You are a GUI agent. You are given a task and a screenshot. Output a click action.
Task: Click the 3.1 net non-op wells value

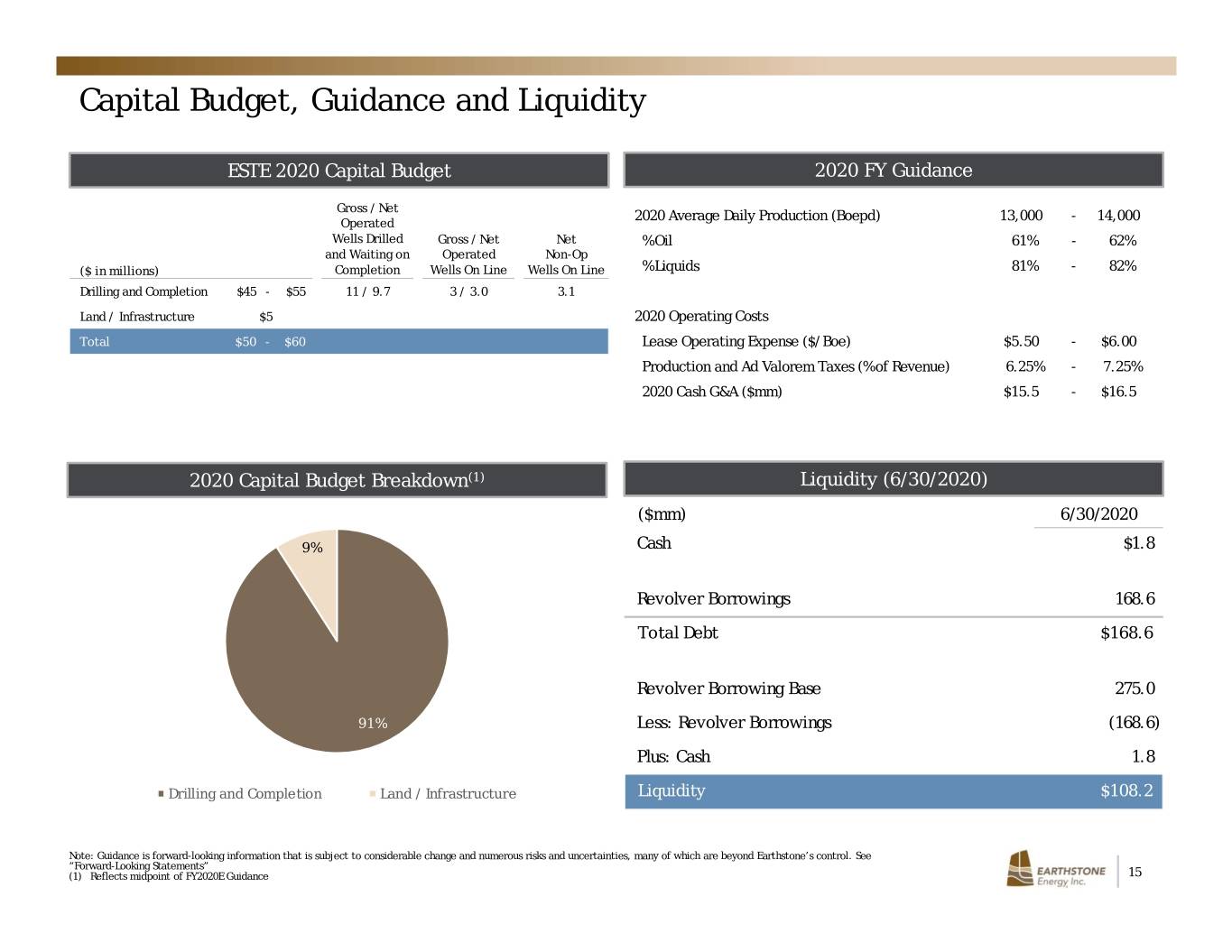567,291
